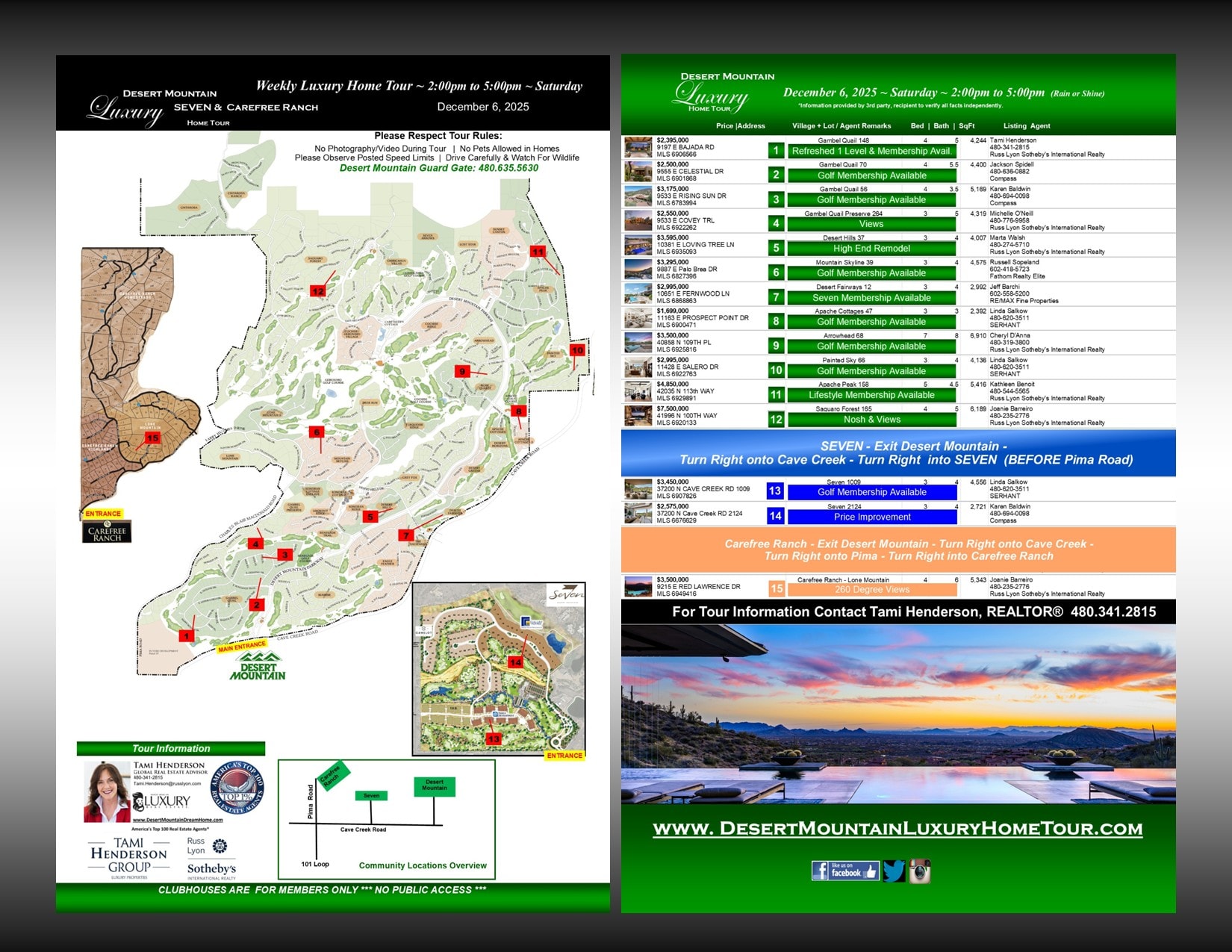Click Tami Henderson's portrait photo
The width and height of the screenshot is (1232, 952).
coord(106,791)
